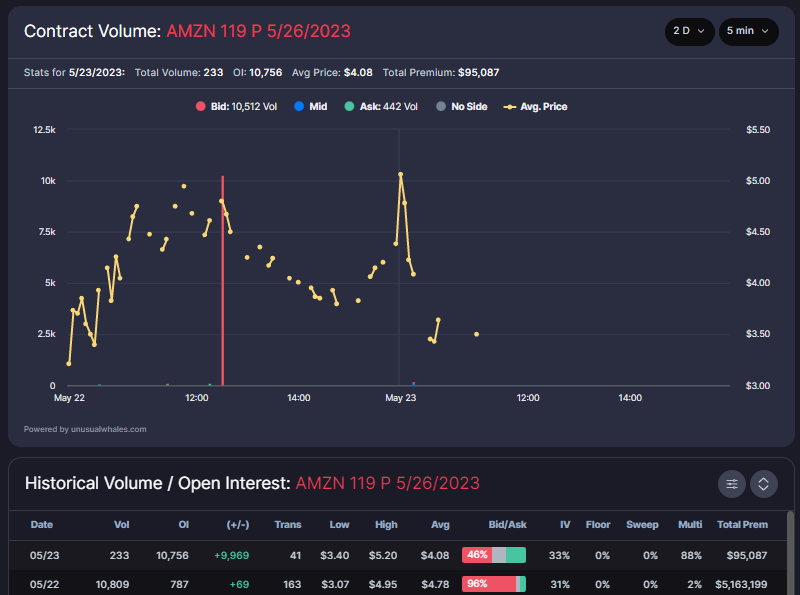Click the 96% bid/ask bar for 05/22
Image resolution: width=800 pixels, height=595 pixels.
coord(494,584)
